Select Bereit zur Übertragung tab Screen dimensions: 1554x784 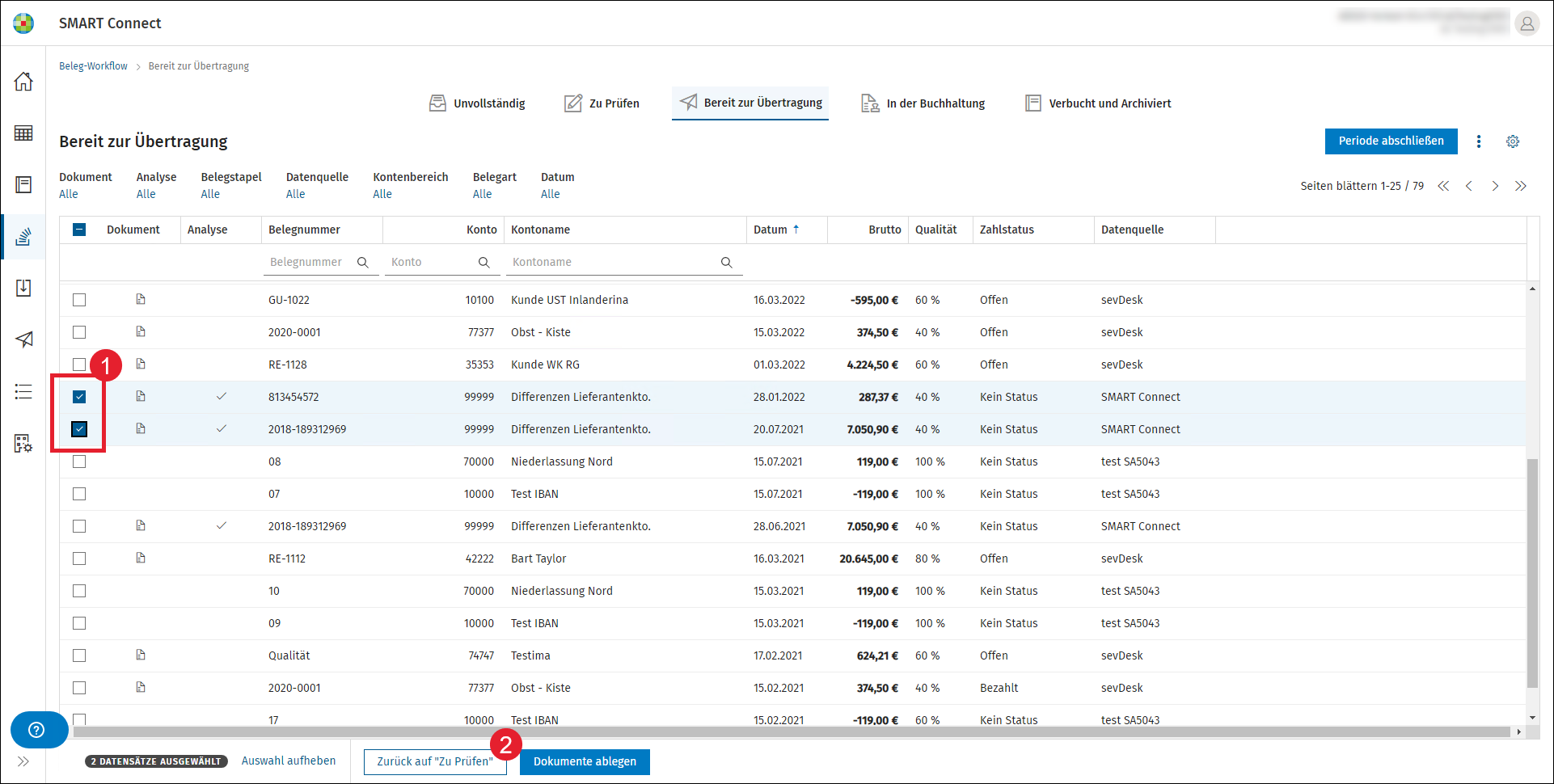pos(750,103)
